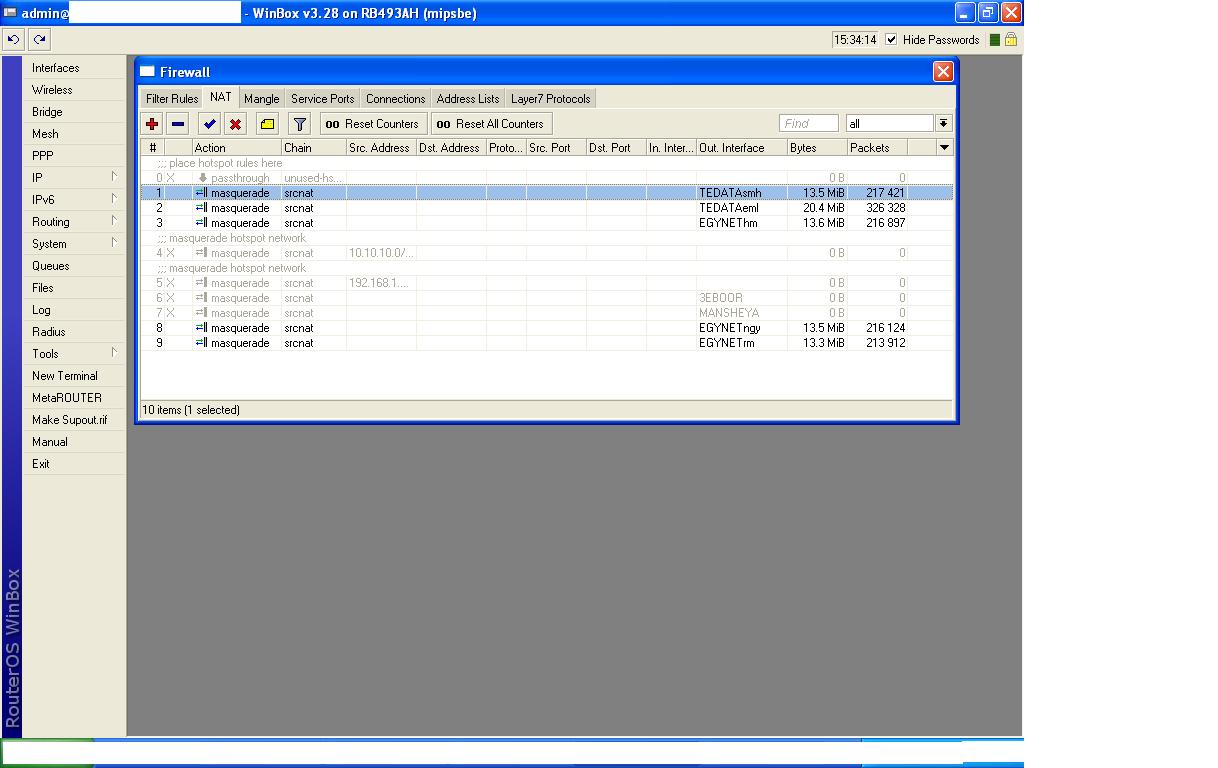Open New Terminal from sidebar
Screen dimensions: 1218x768
click(74, 376)
